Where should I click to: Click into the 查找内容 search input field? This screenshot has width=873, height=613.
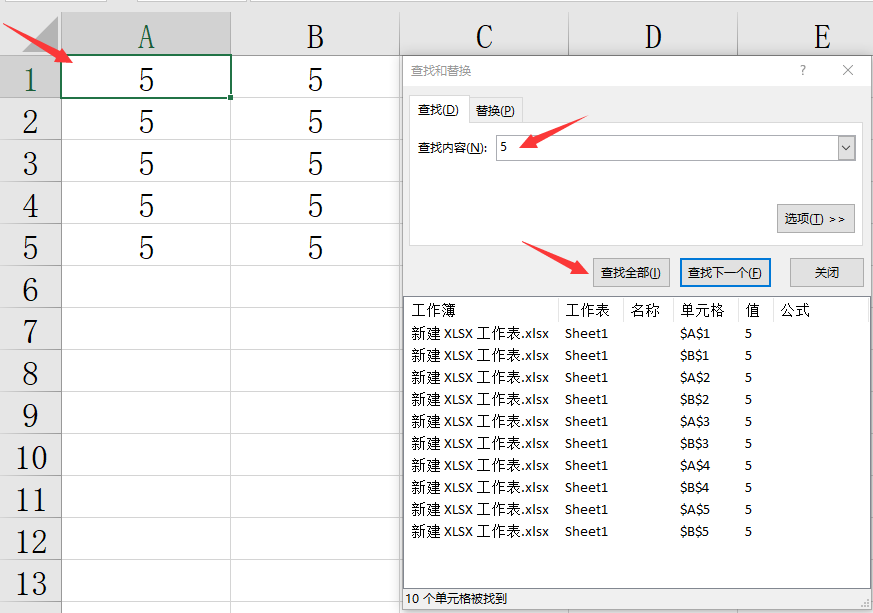[x=666, y=148]
